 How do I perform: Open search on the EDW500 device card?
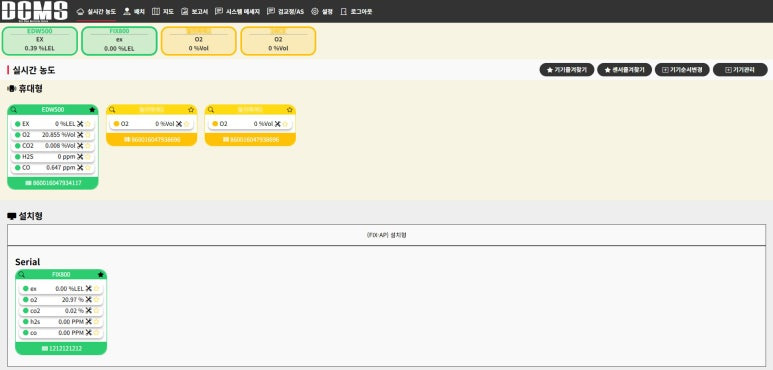[x=14, y=110]
